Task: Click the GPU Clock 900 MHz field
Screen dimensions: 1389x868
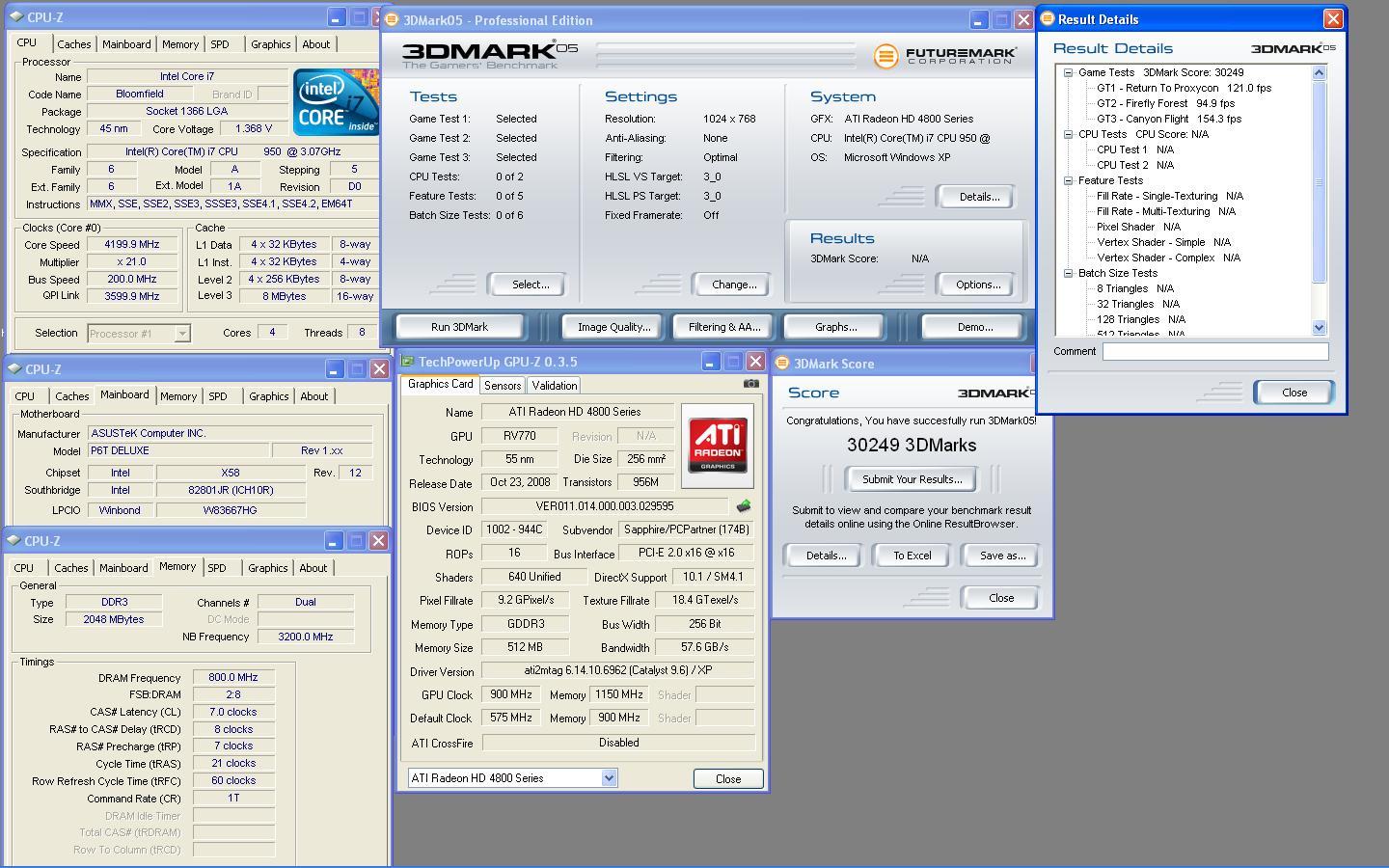Action: 511,694
